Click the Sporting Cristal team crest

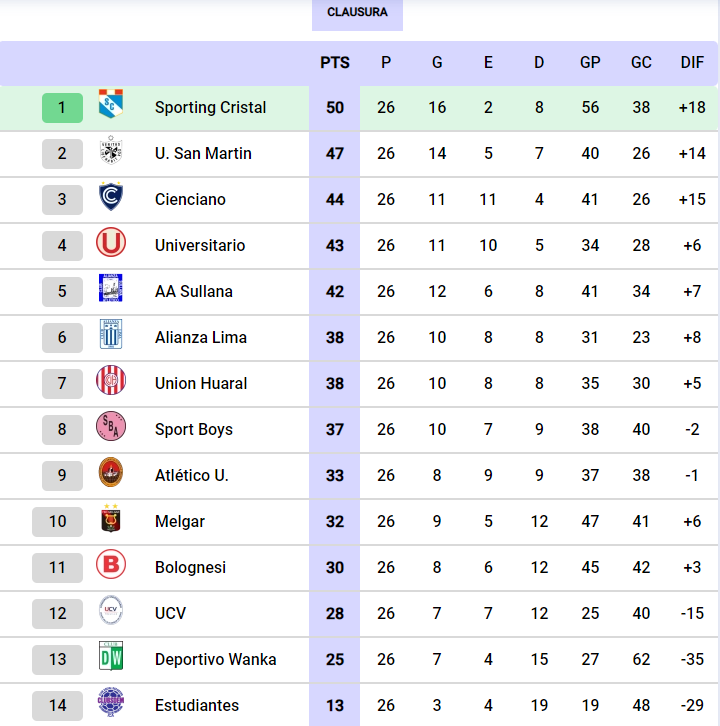point(111,106)
